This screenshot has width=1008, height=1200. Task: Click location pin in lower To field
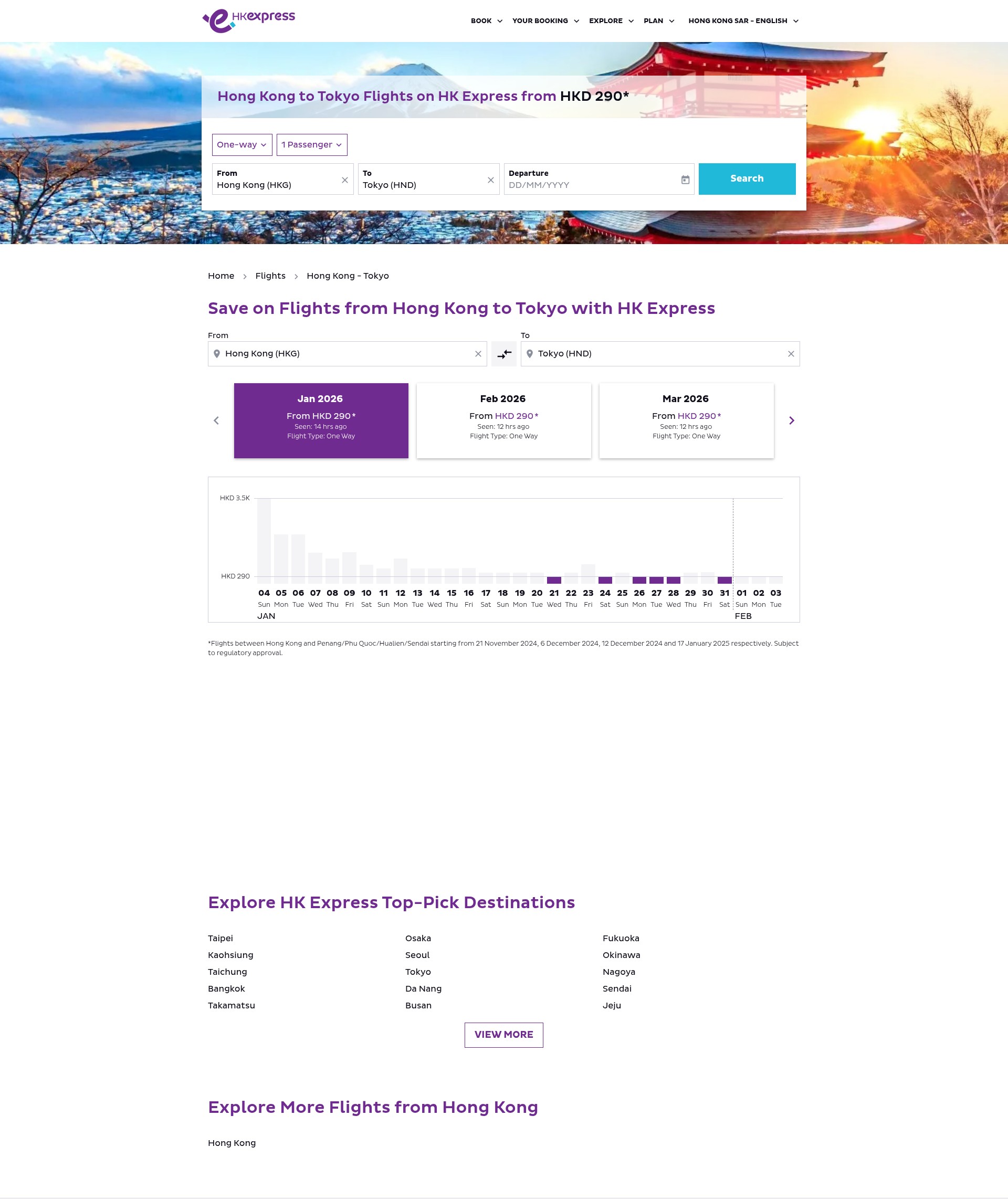pos(529,354)
